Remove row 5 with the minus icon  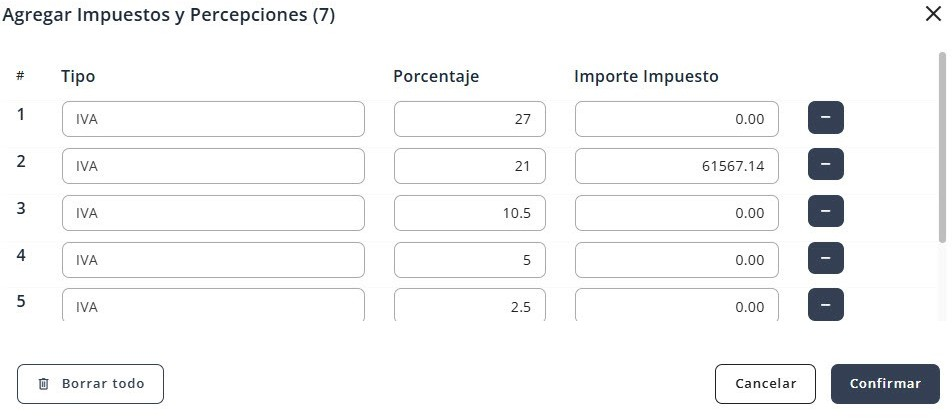[x=825, y=304]
